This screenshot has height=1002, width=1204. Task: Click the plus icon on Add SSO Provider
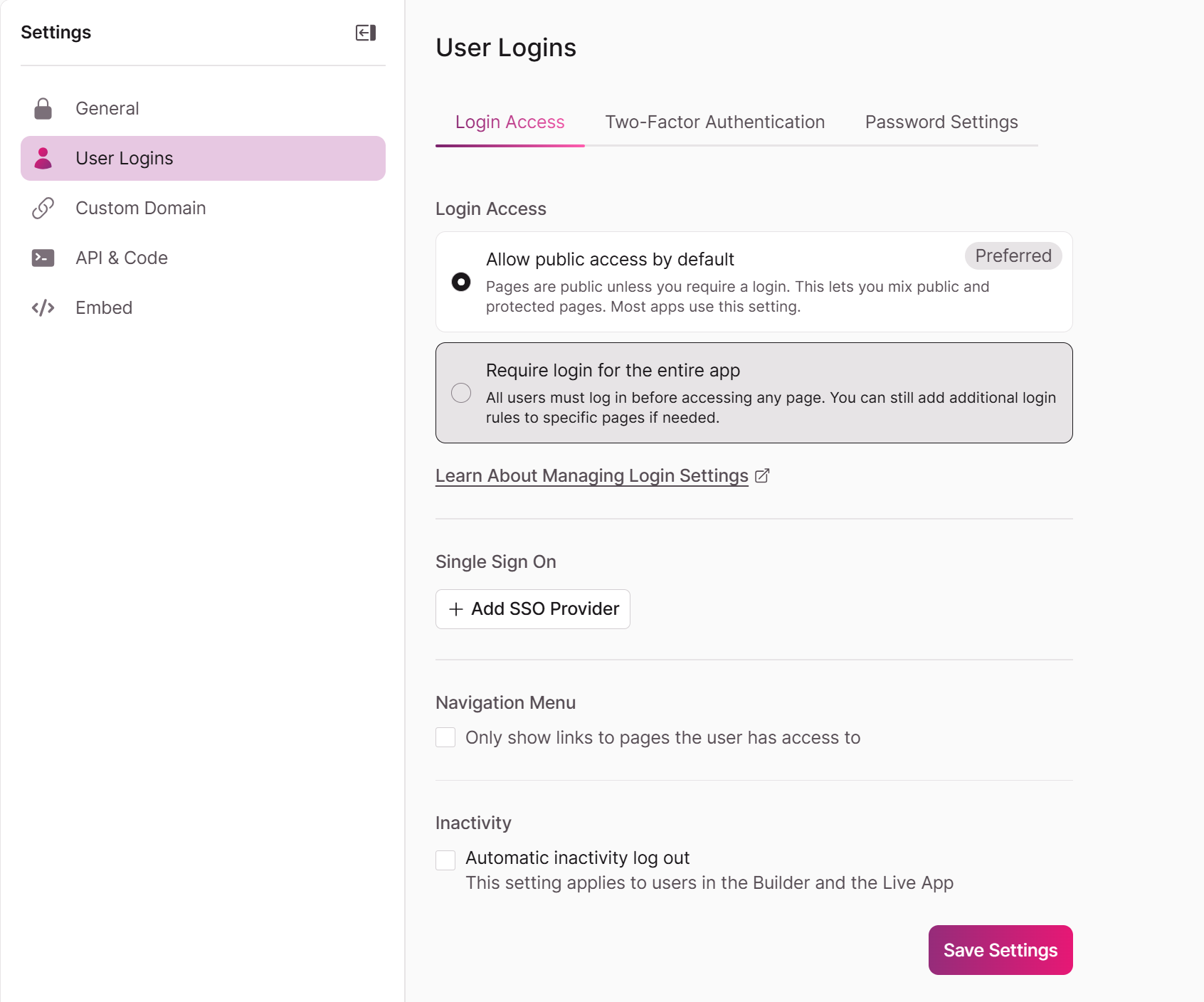(x=456, y=609)
